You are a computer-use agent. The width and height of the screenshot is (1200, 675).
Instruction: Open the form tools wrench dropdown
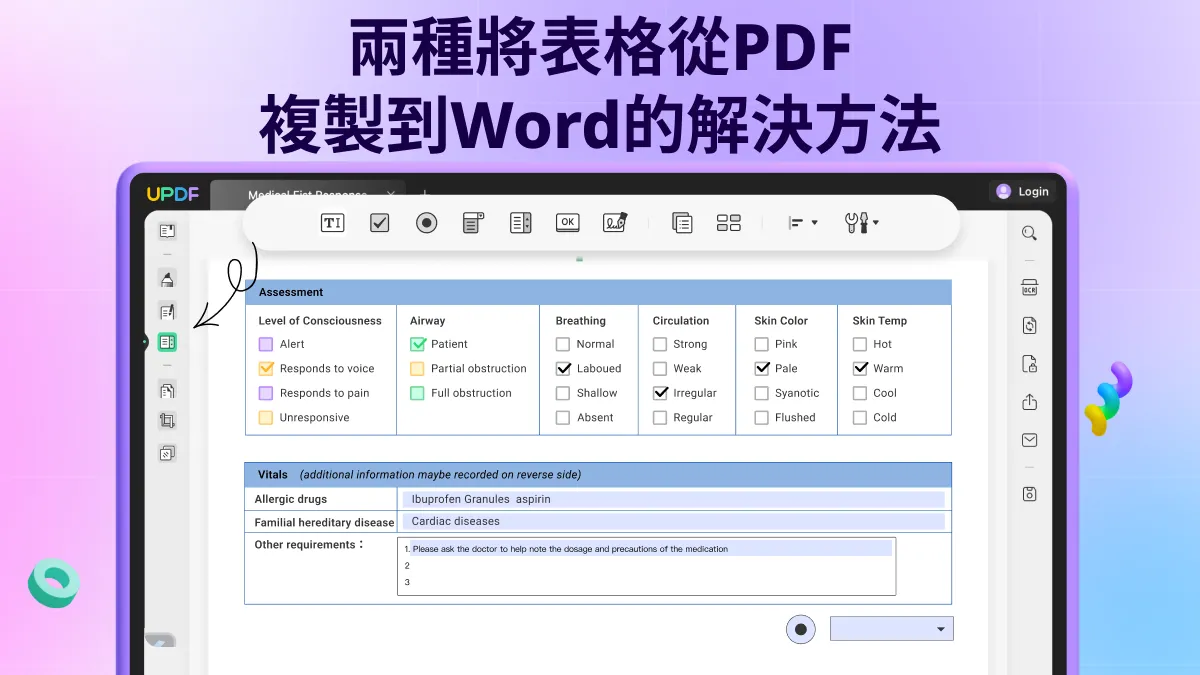862,223
